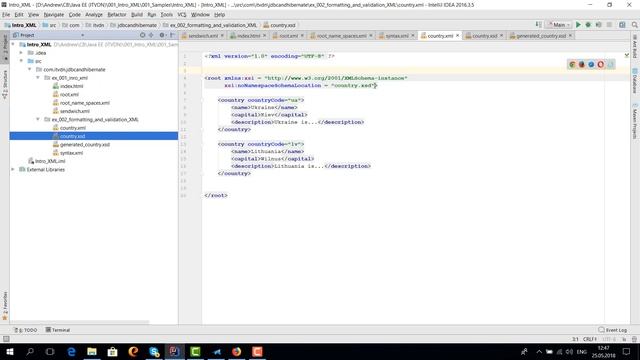Open Windows Start menu

coord(10,351)
